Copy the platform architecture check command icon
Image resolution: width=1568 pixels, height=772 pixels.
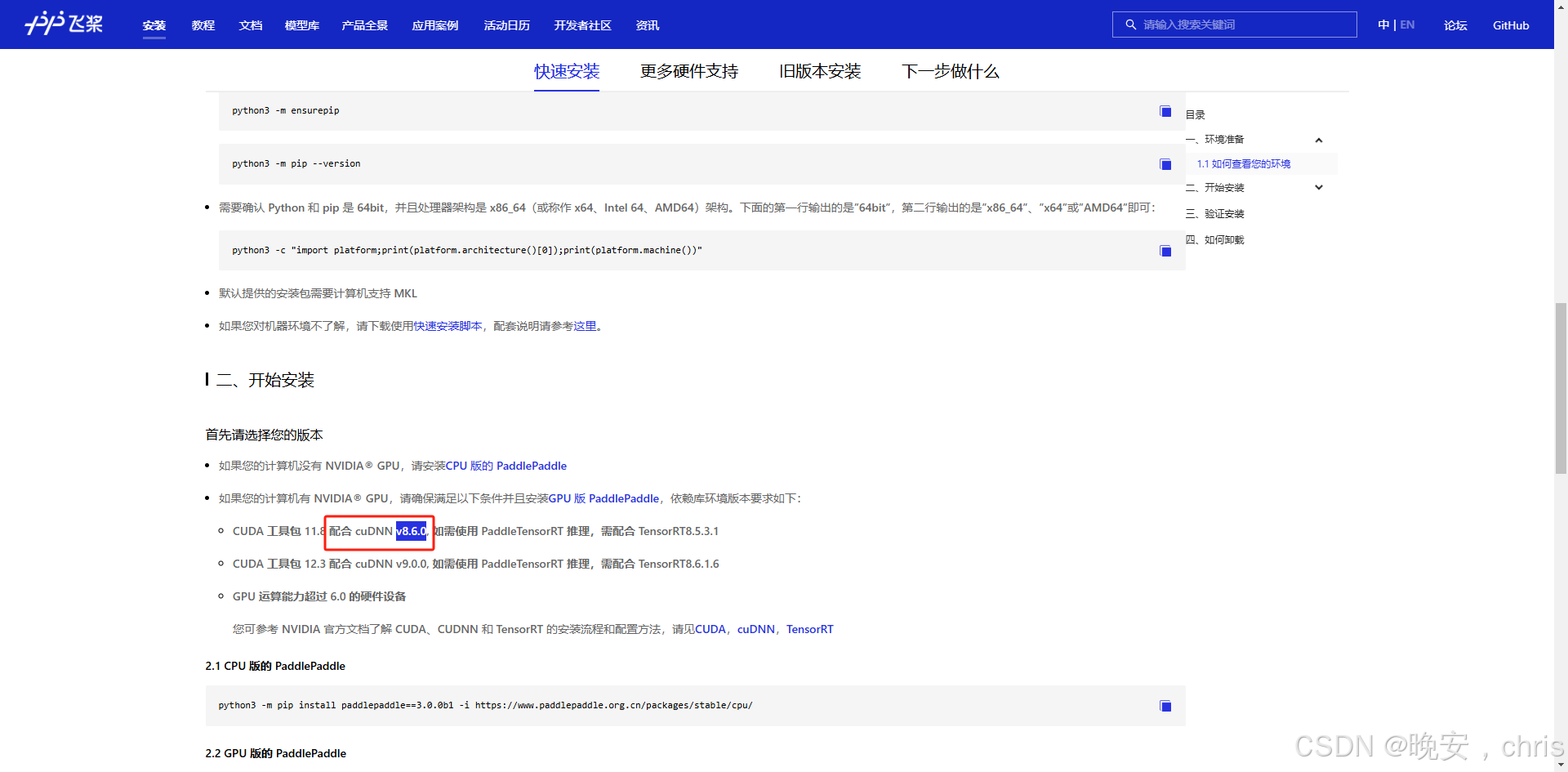click(x=1164, y=252)
